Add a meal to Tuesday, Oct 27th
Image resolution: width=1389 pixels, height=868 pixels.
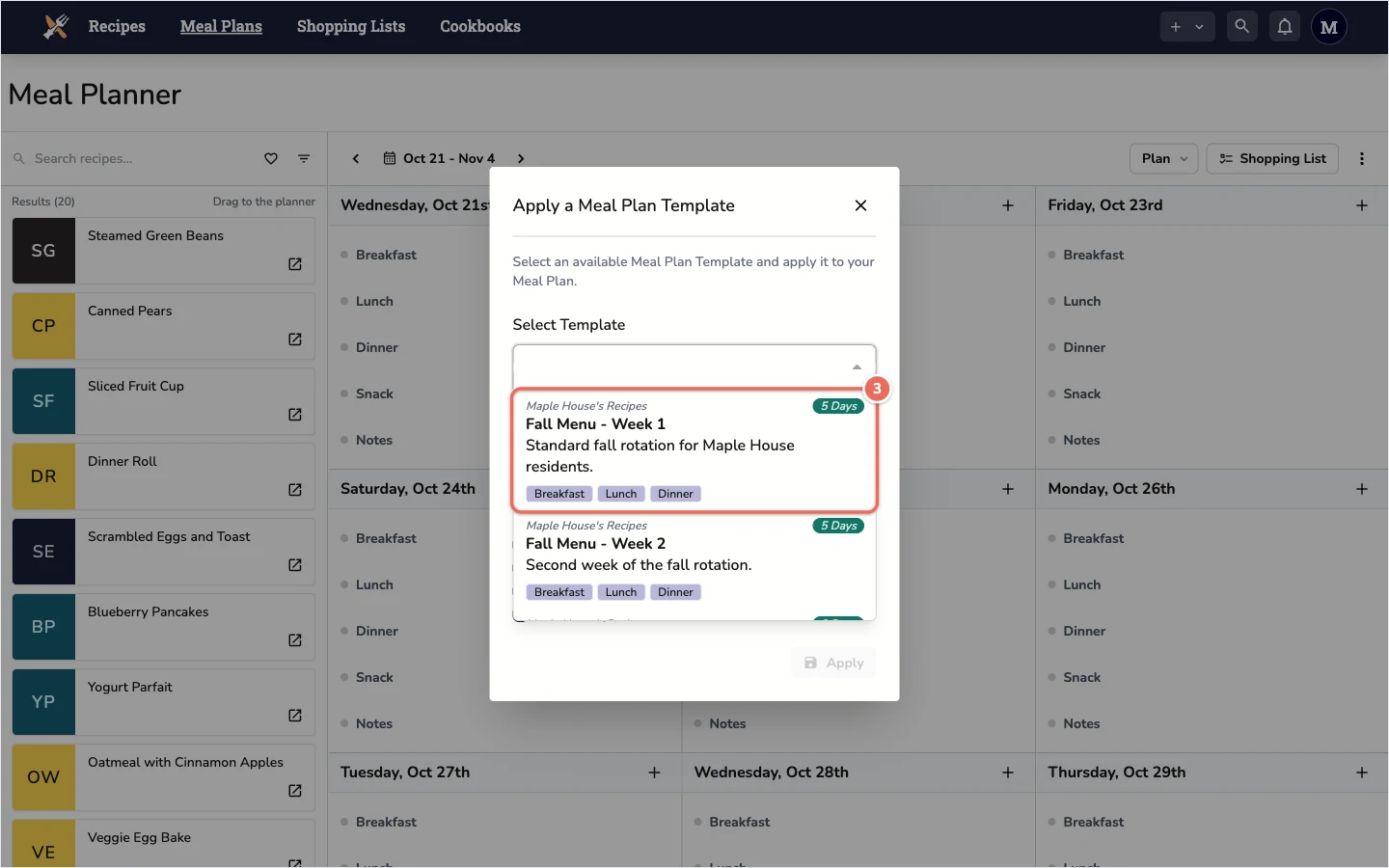click(x=654, y=773)
